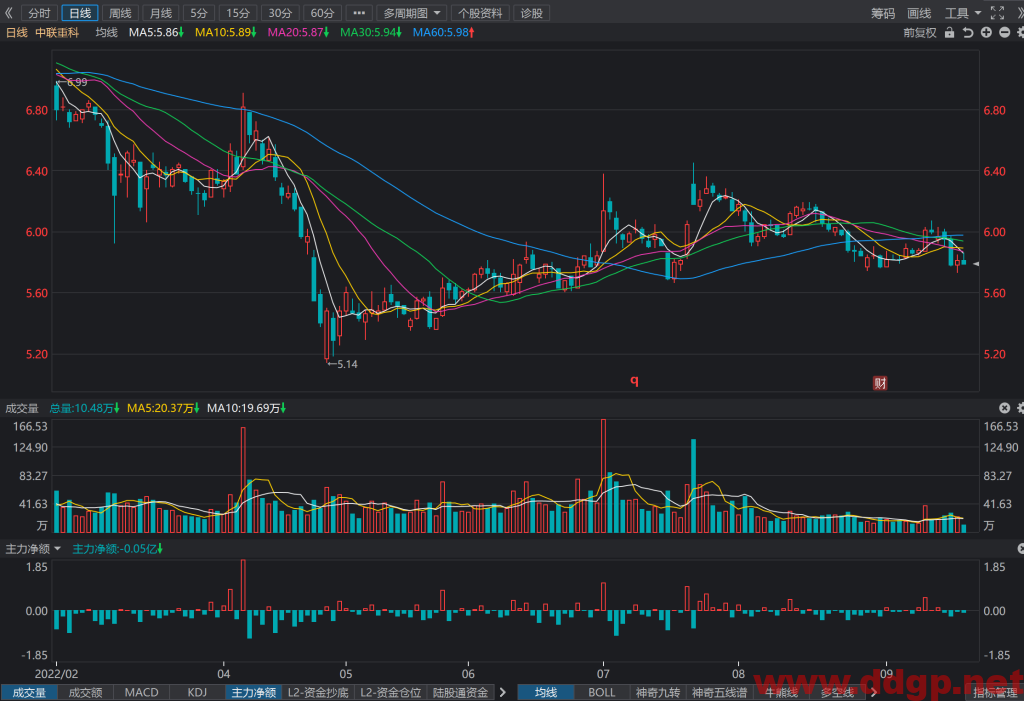The height and width of the screenshot is (701, 1024).
Task: Select BOLL main indicator tab
Action: (x=601, y=693)
